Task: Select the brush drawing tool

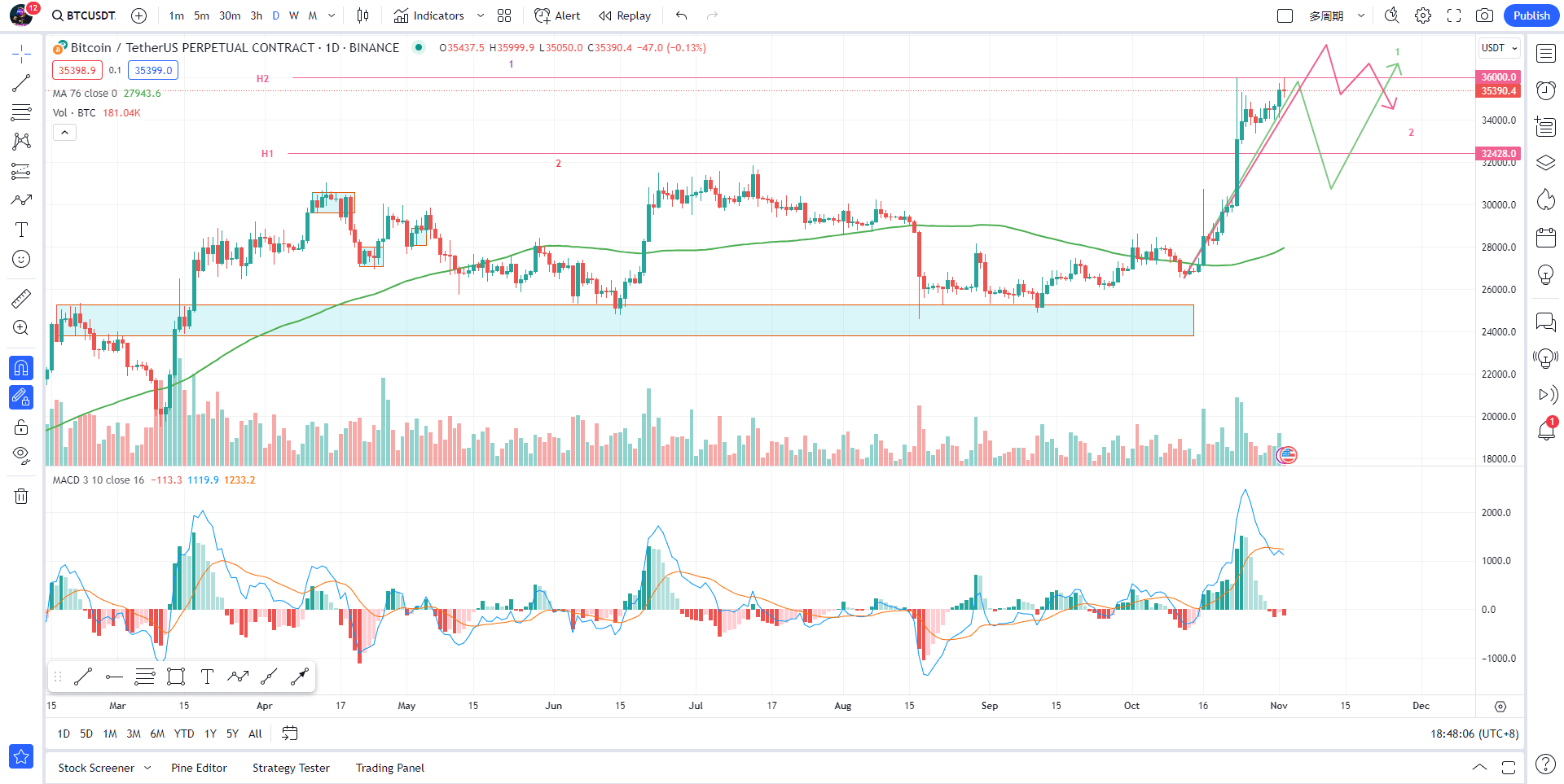Action: pyautogui.click(x=21, y=200)
